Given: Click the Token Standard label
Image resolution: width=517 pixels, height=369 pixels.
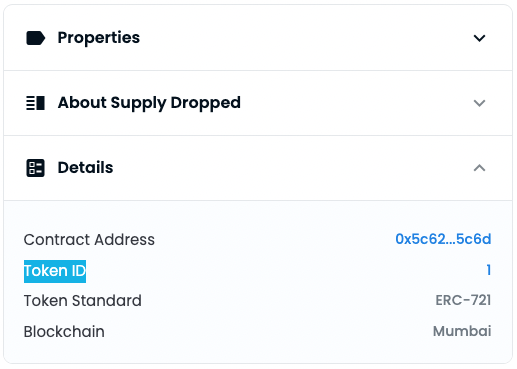Looking at the screenshot, I should [83, 301].
